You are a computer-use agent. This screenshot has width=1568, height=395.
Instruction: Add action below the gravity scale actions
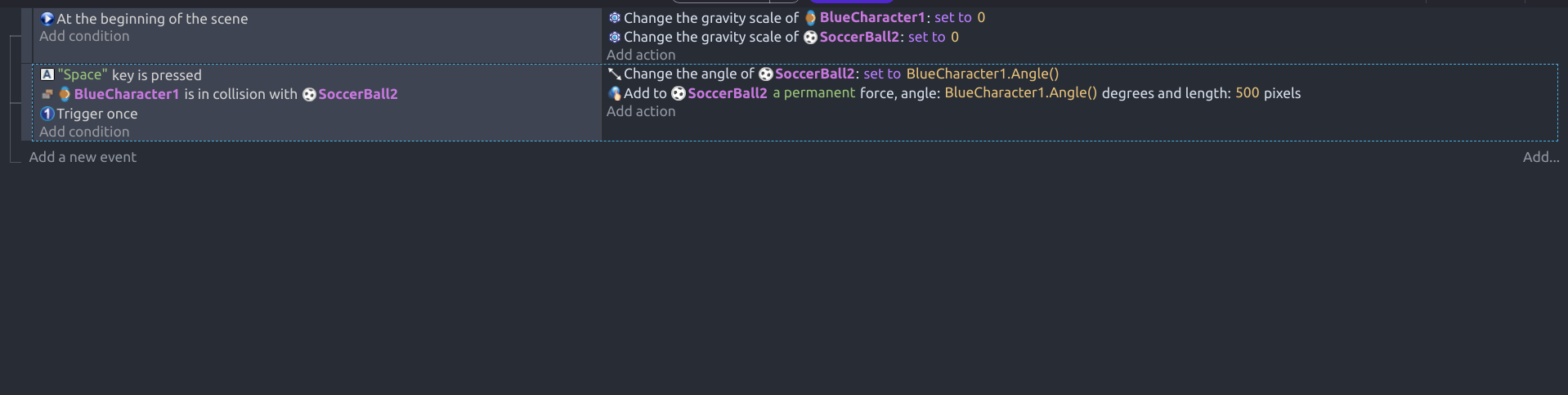coord(641,55)
